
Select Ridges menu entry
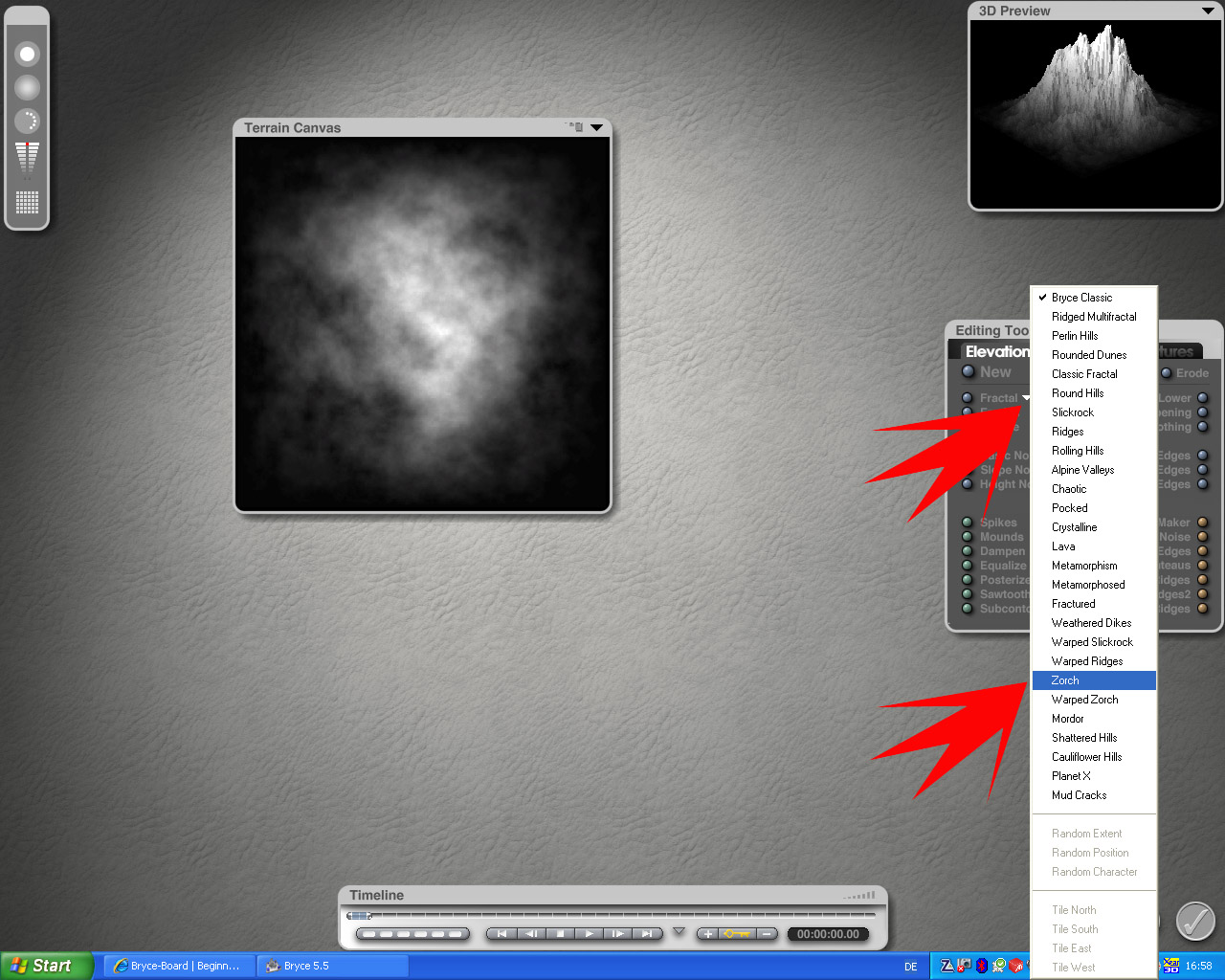[1094, 432]
